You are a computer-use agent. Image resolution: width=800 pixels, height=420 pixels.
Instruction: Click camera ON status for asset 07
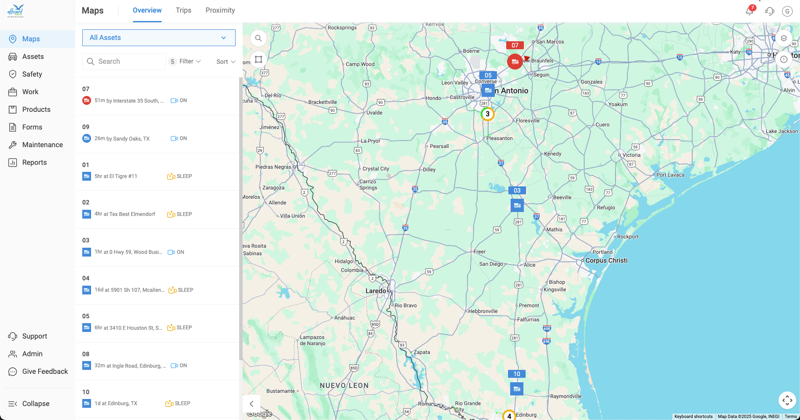(x=179, y=101)
